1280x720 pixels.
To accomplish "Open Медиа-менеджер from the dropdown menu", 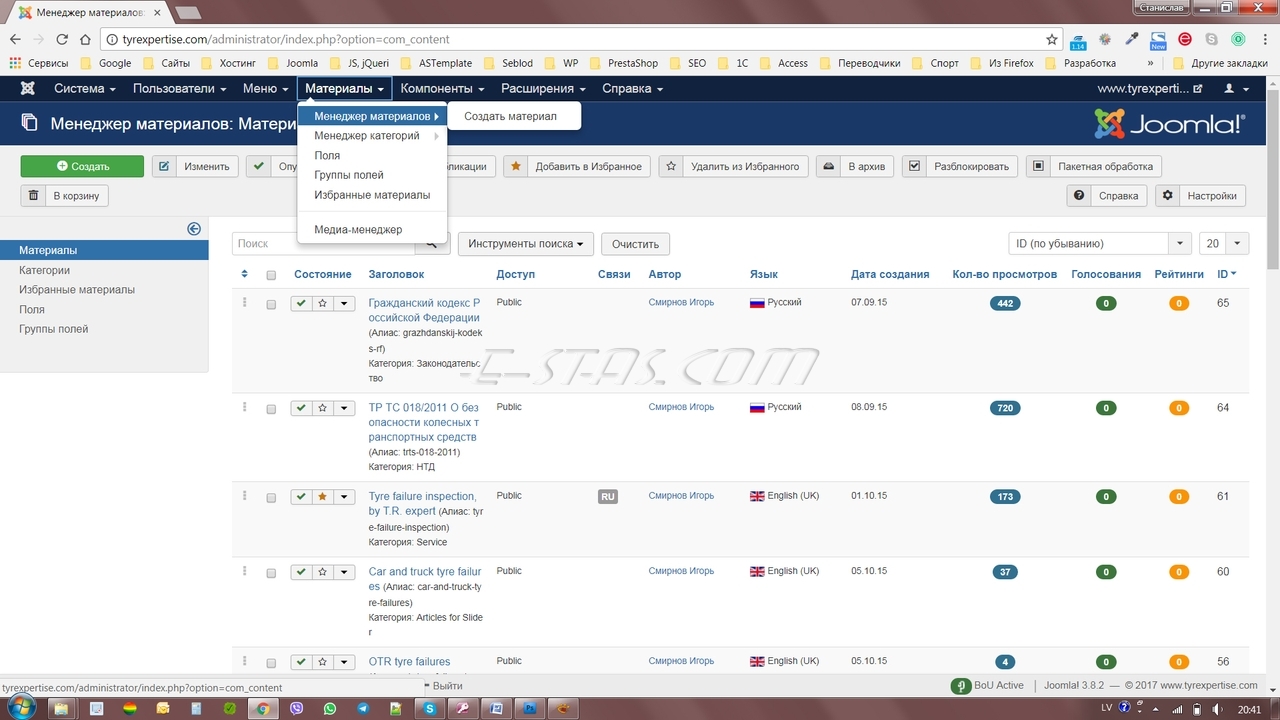I will click(372, 230).
